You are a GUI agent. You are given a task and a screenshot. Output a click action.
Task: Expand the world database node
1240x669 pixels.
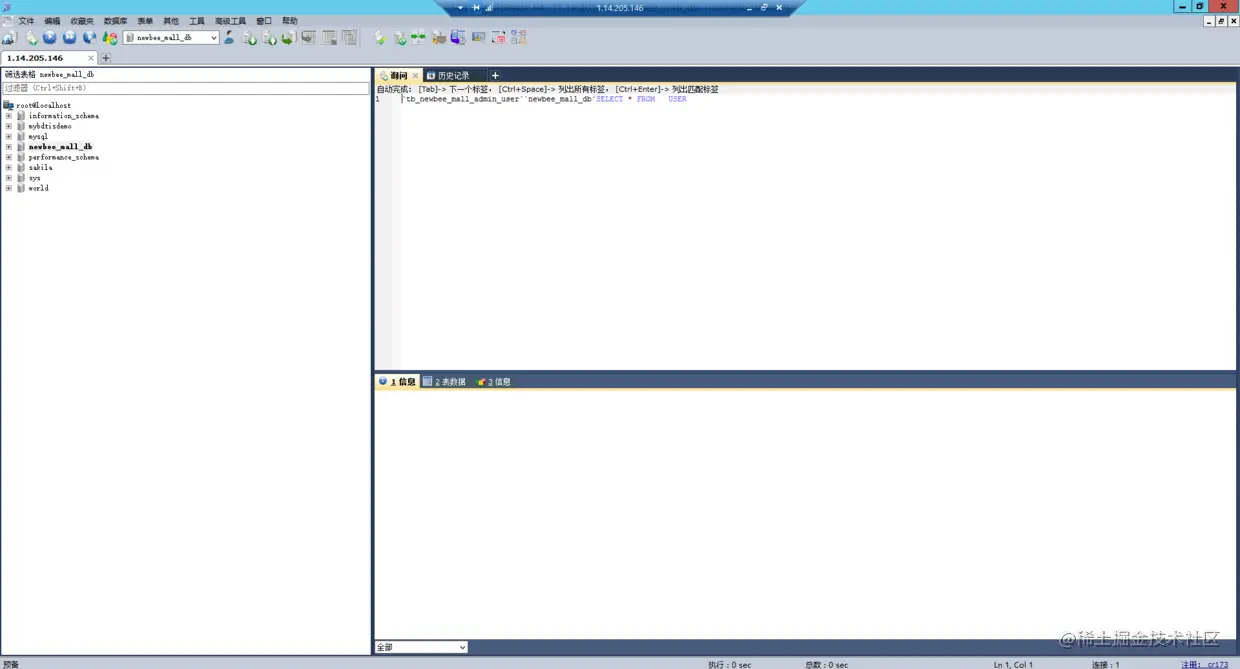coord(9,188)
